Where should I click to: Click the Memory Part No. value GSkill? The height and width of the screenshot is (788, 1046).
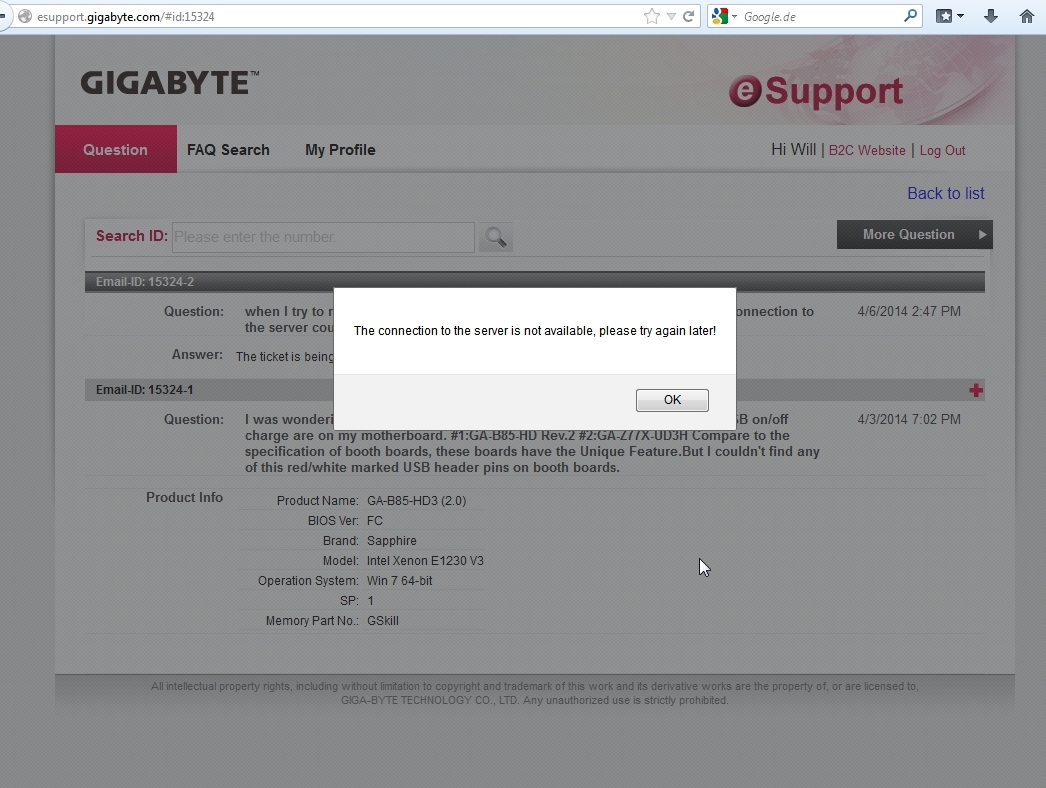(383, 621)
